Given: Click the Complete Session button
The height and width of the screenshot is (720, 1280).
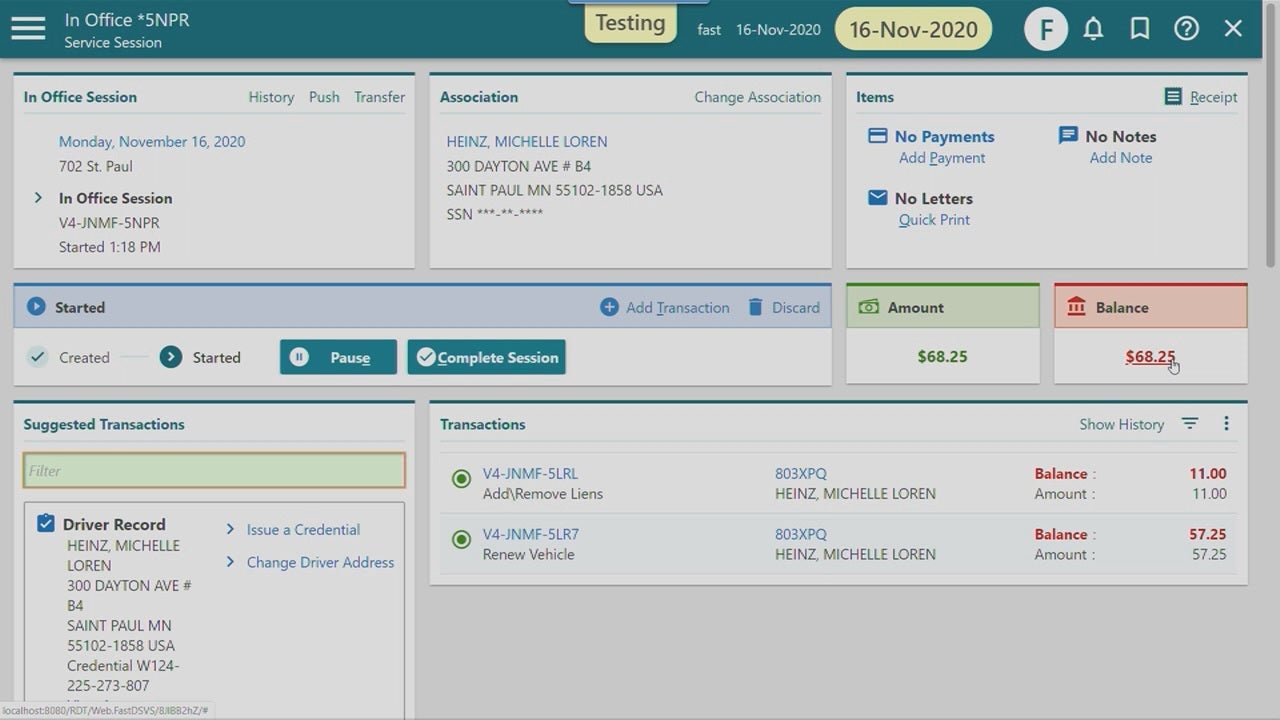Looking at the screenshot, I should [486, 357].
